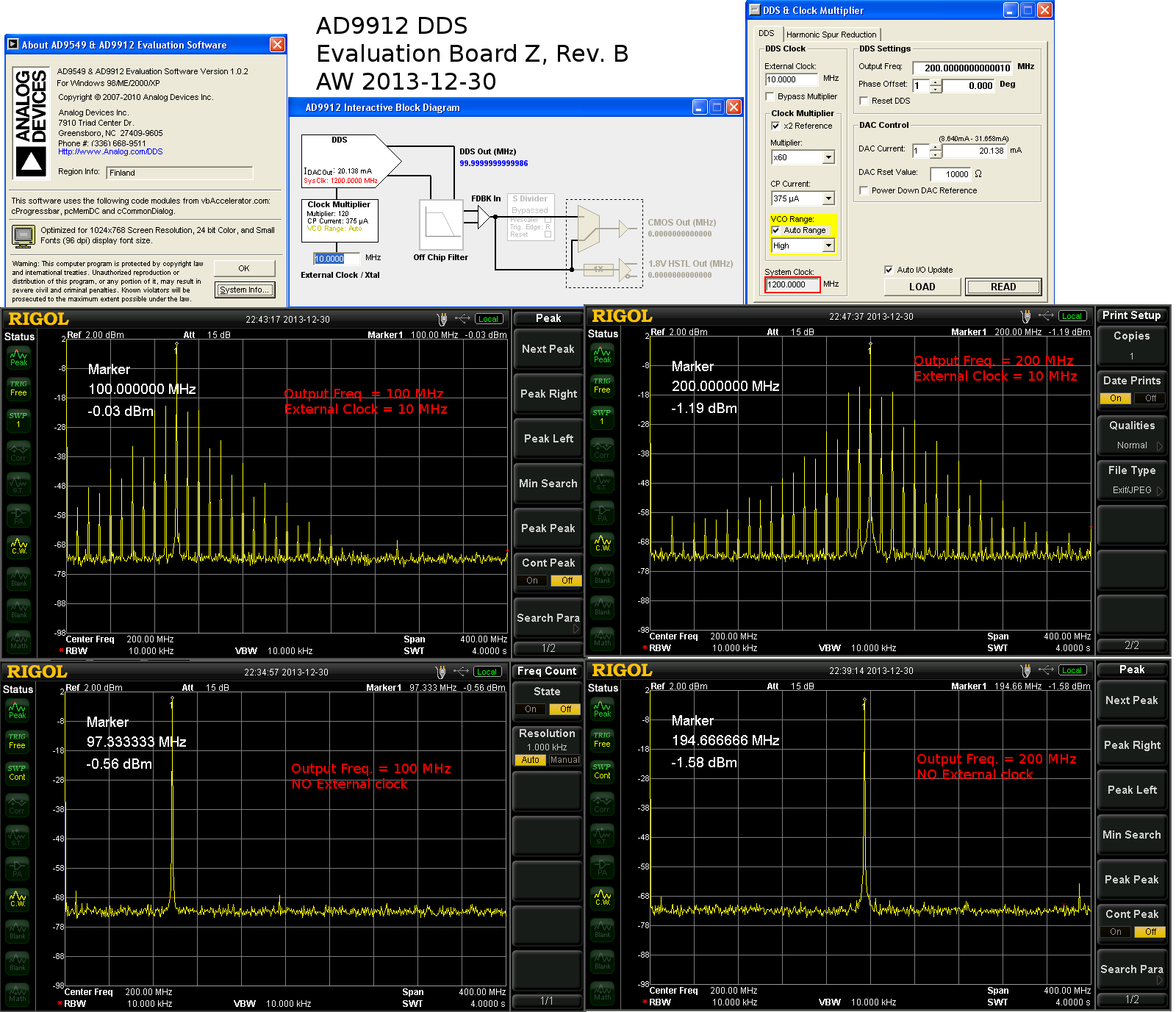
Task: Set Resolution to Manual in the Freq Count menu
Action: (564, 760)
